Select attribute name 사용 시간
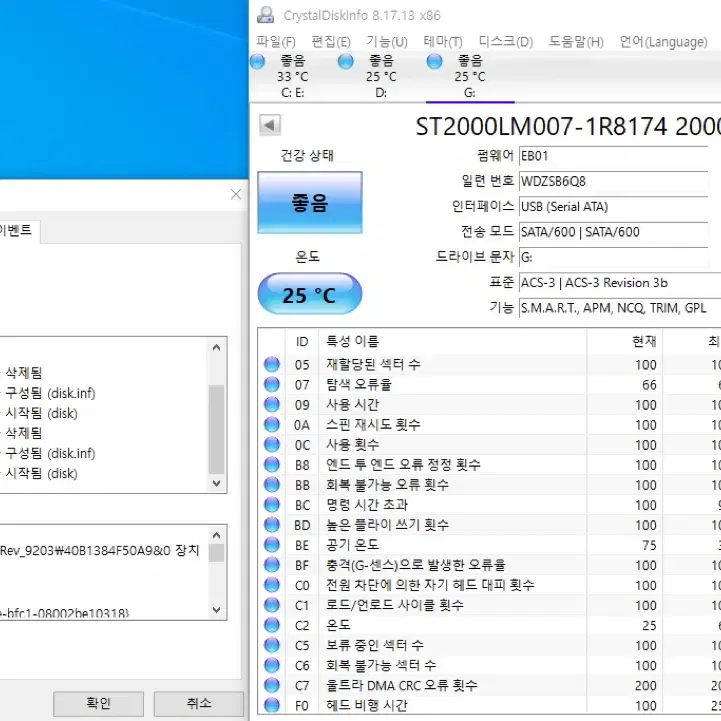This screenshot has width=721, height=721. tap(353, 405)
